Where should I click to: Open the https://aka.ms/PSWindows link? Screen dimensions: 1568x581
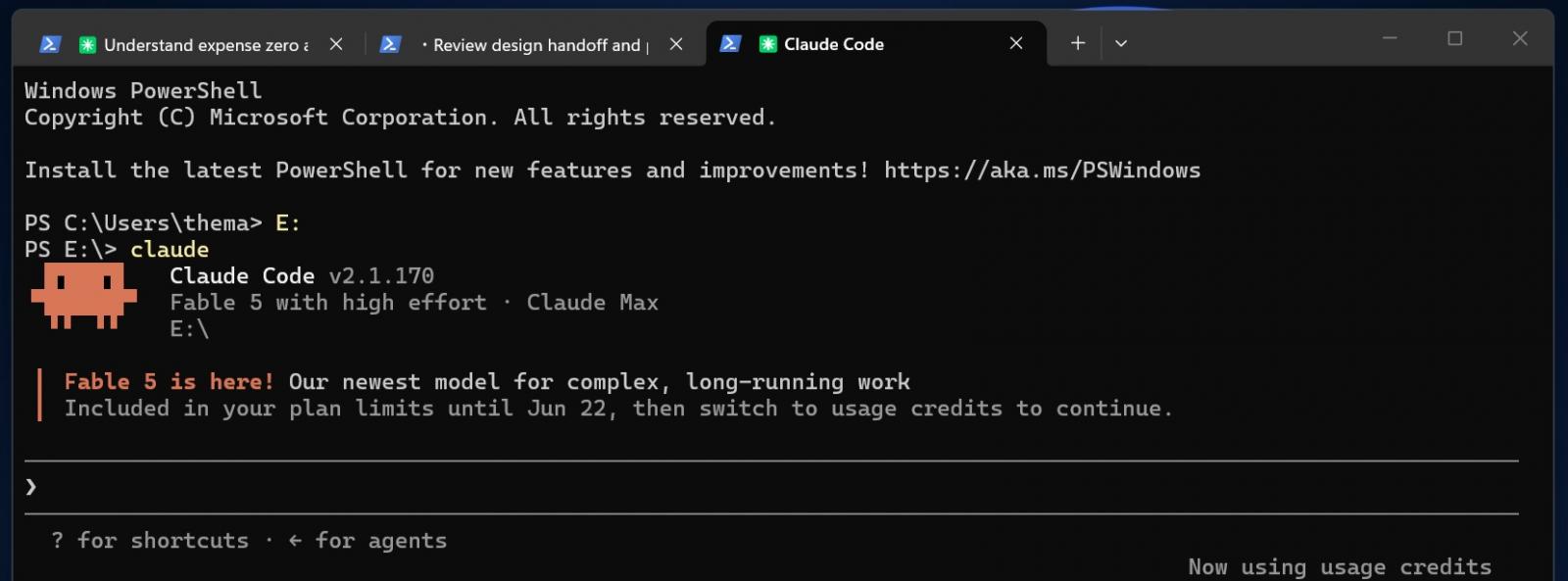click(1042, 170)
